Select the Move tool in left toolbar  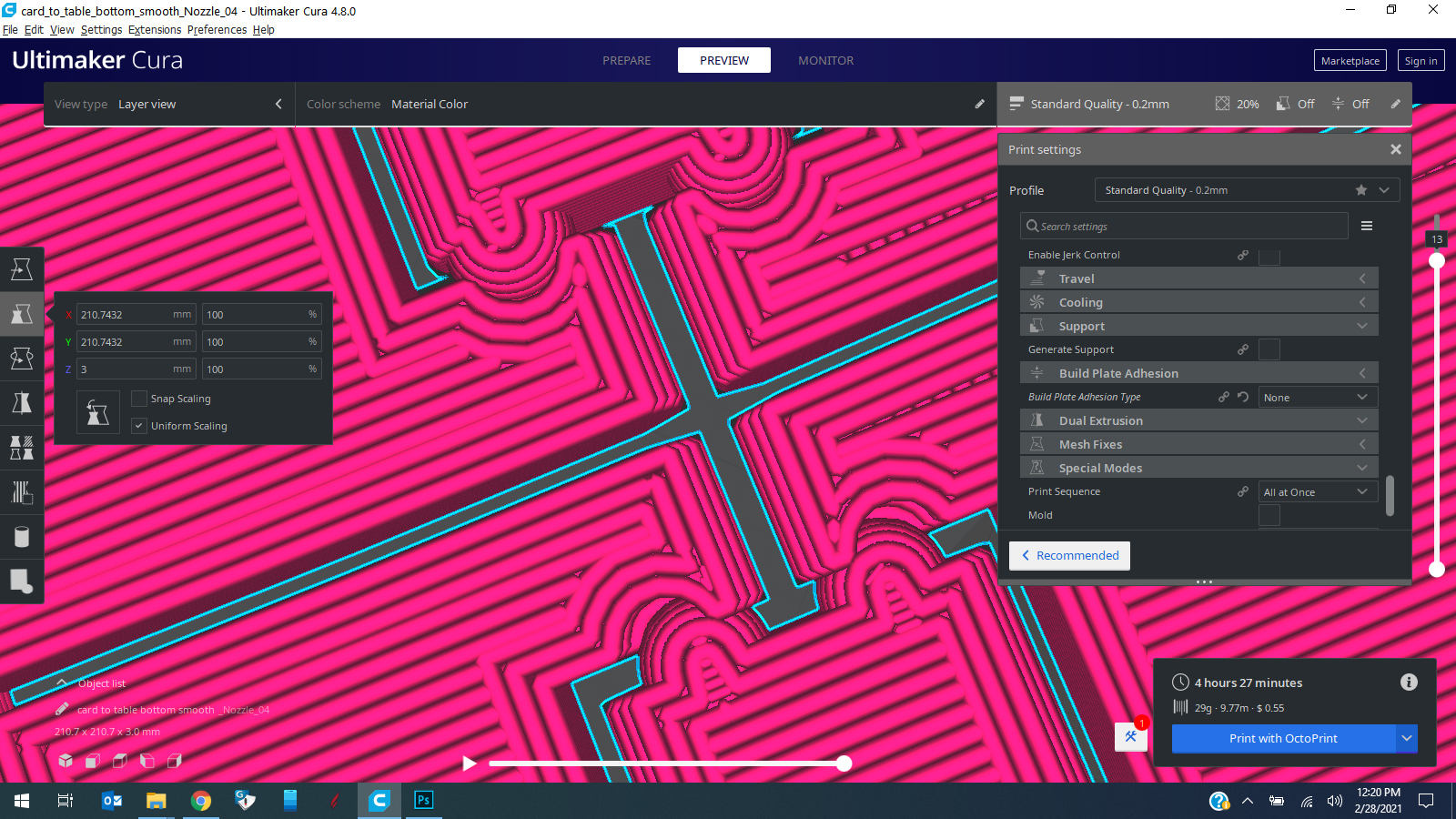point(22,269)
